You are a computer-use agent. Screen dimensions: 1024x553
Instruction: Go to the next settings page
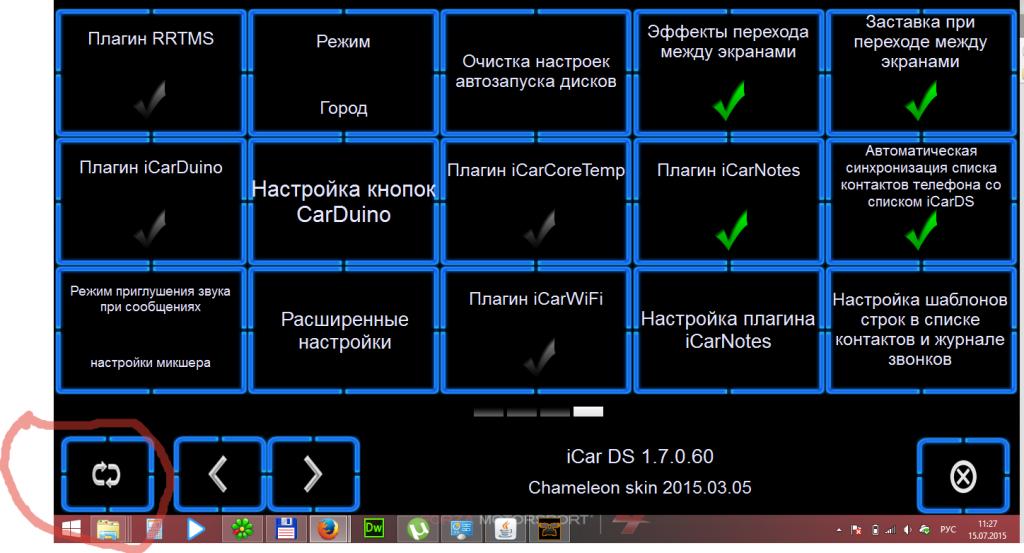point(313,474)
